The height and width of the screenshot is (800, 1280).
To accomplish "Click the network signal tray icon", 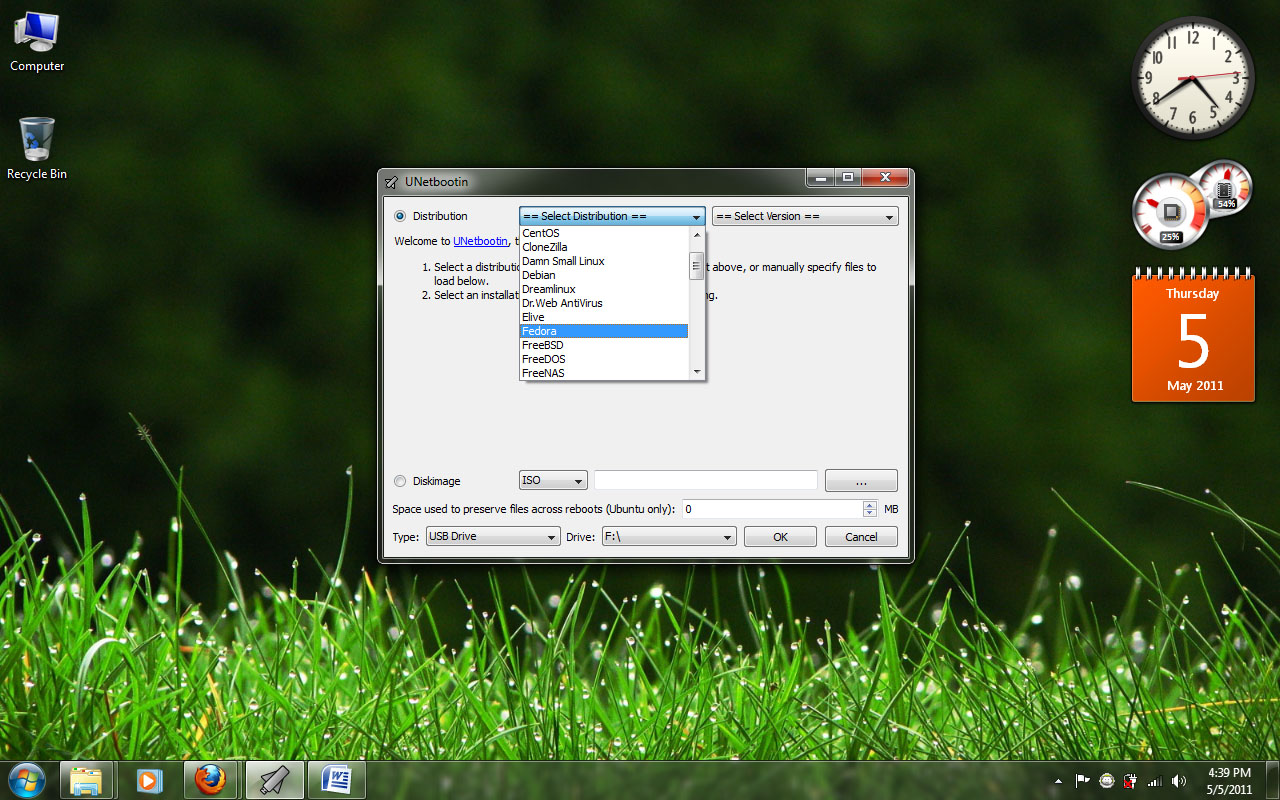I will click(1155, 781).
